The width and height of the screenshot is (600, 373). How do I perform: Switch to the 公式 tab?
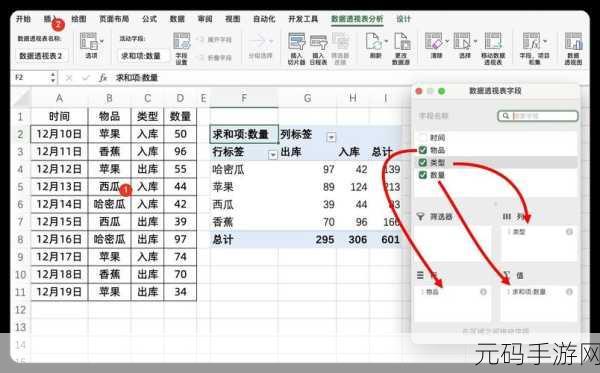coord(149,19)
